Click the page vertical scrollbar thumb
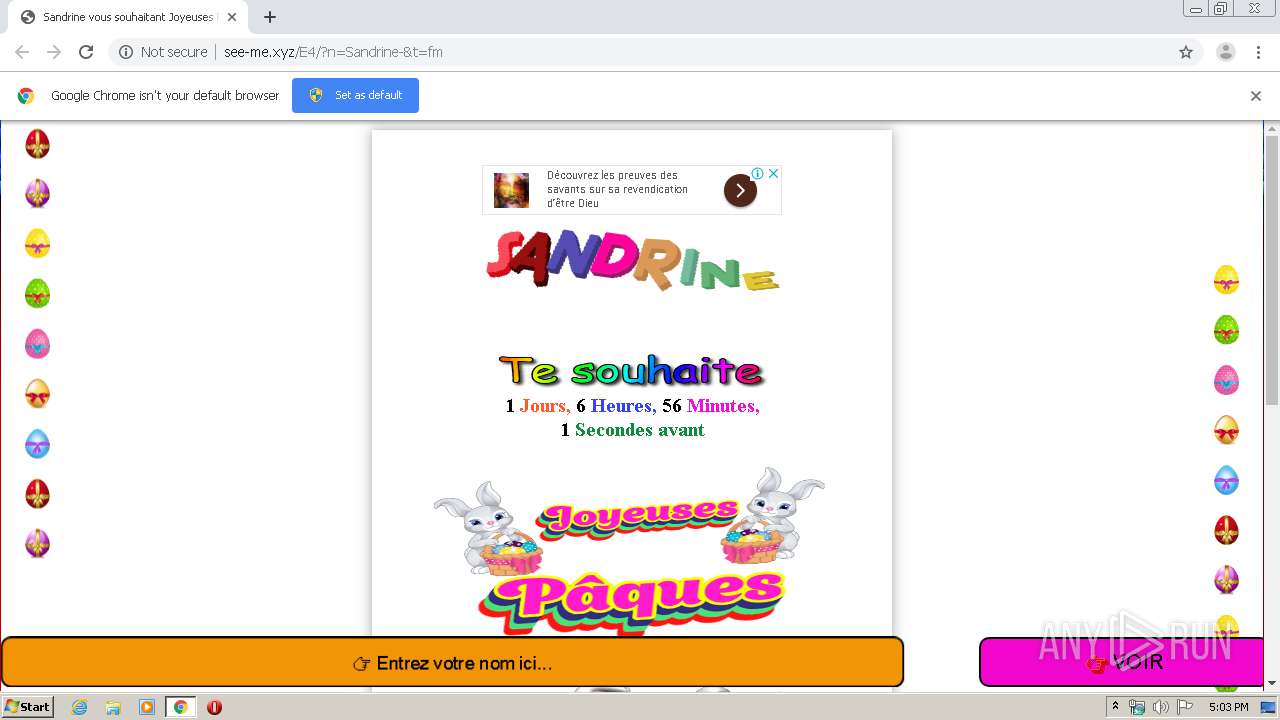This screenshot has height=720, width=1280. coord(1272,270)
